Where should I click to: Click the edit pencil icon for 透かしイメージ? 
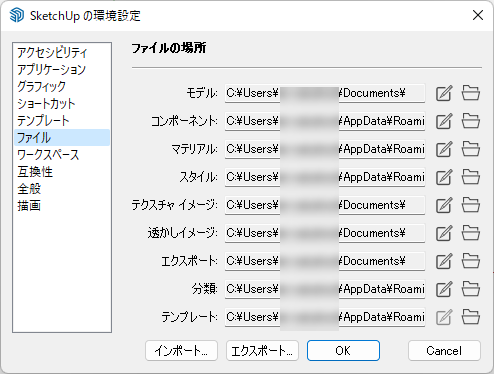[x=444, y=233]
